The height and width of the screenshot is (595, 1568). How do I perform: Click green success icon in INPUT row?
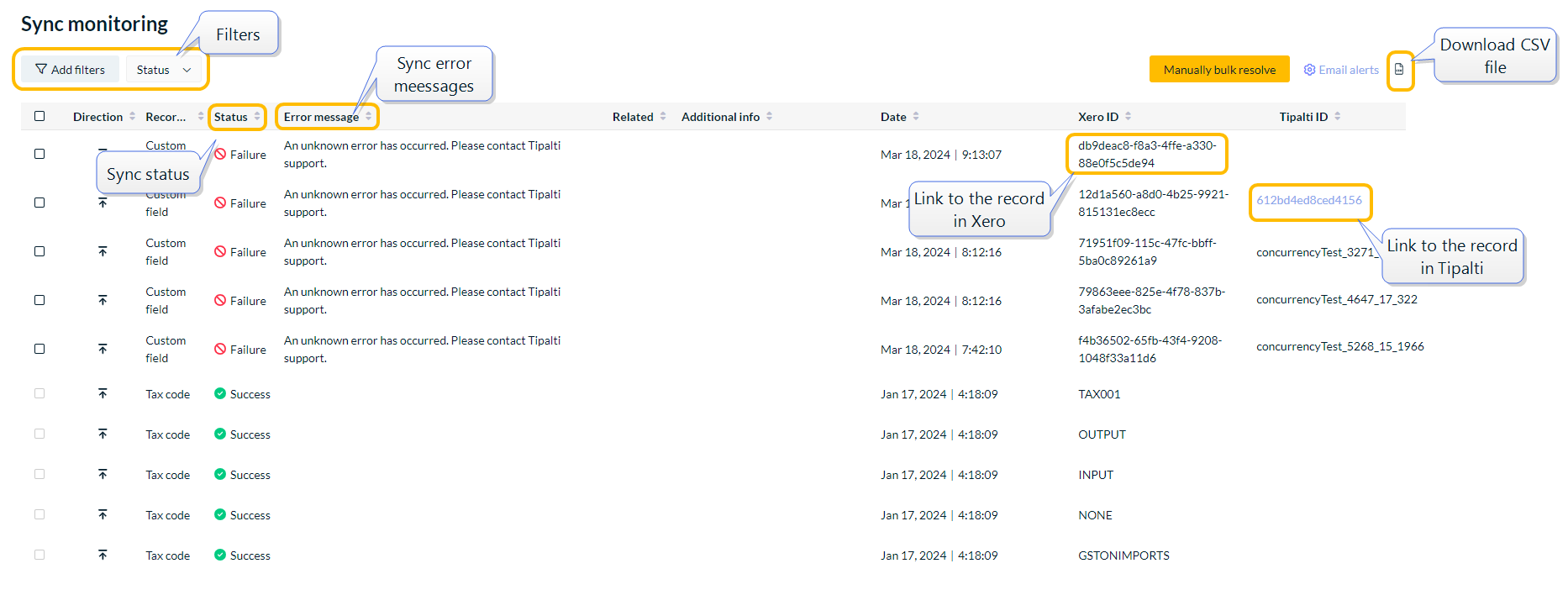point(220,474)
